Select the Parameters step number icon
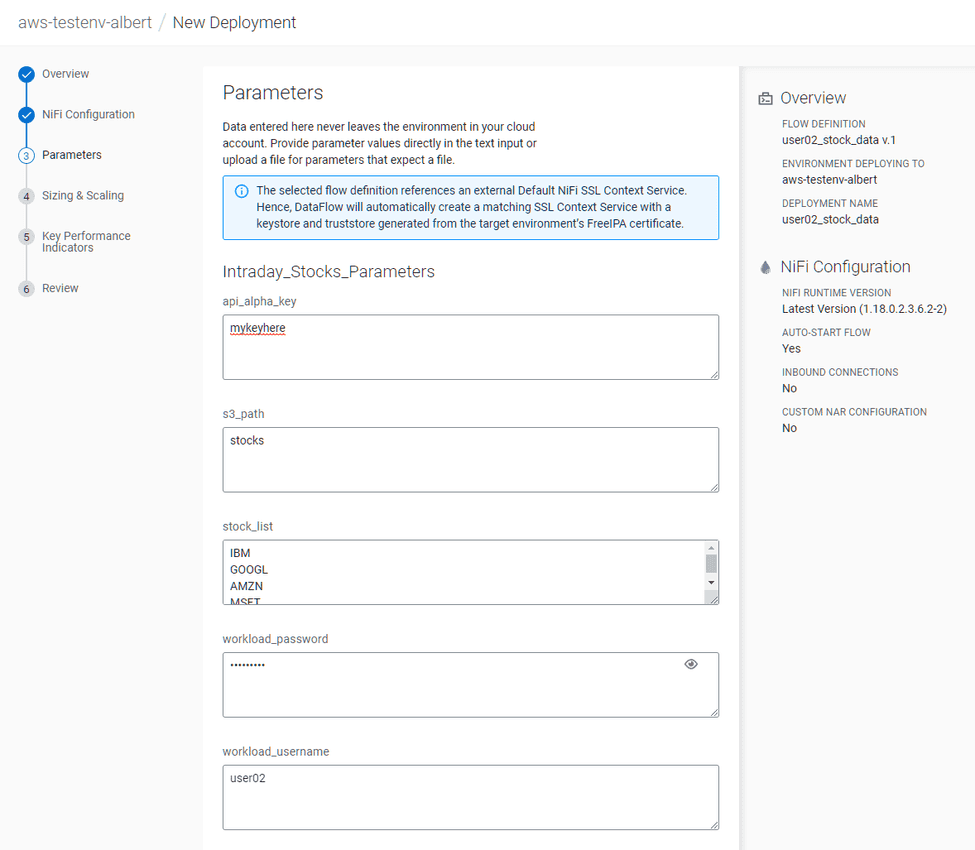975x850 pixels. 26,155
